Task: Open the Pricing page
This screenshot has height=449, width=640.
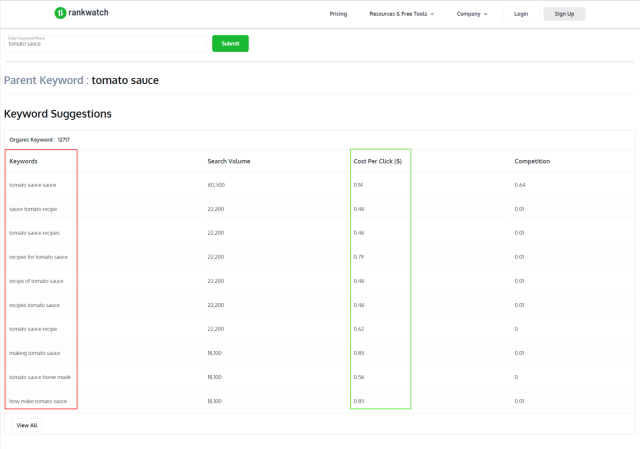Action: click(x=338, y=14)
